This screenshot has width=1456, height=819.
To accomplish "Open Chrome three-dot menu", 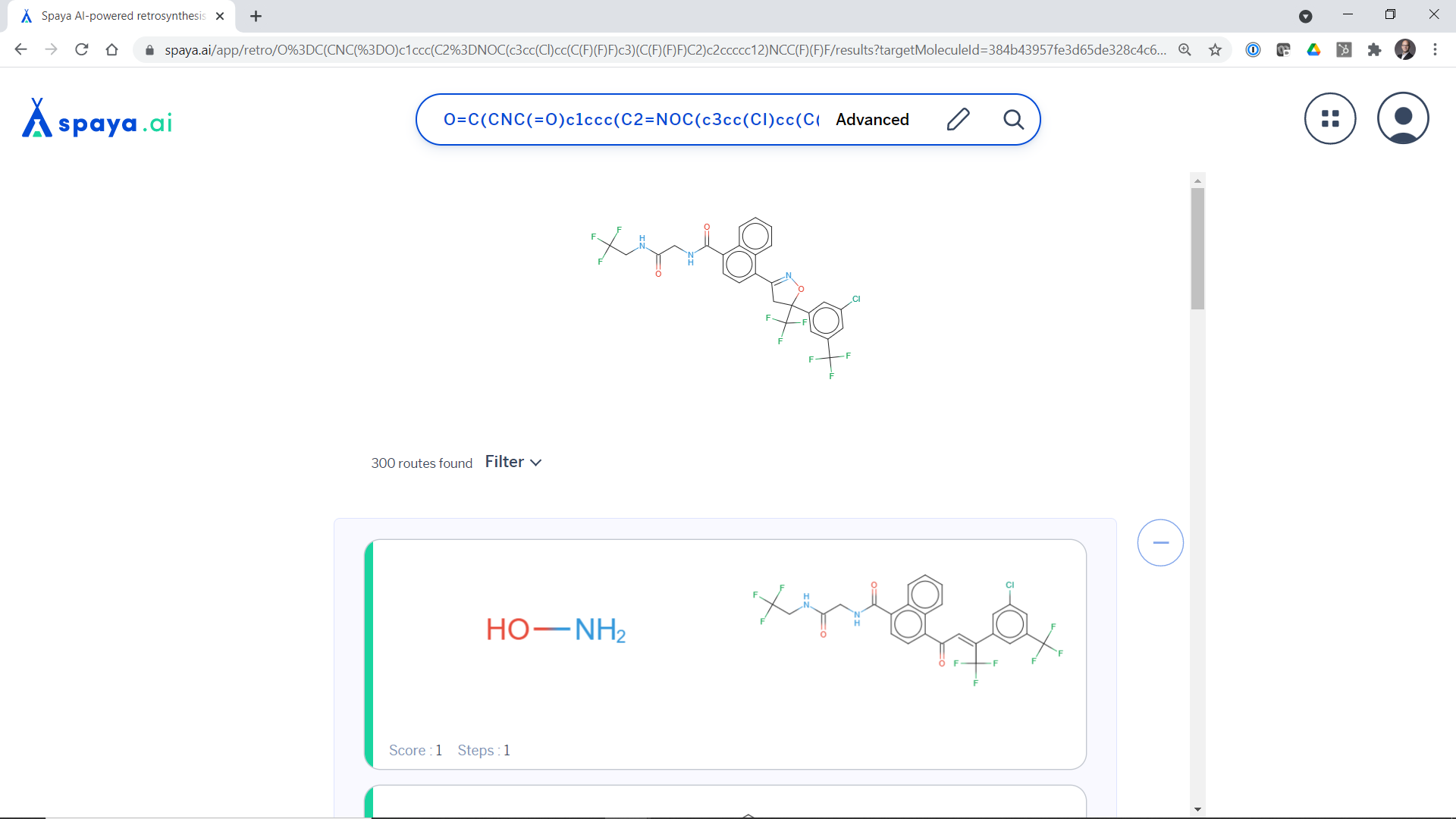I will tap(1435, 50).
